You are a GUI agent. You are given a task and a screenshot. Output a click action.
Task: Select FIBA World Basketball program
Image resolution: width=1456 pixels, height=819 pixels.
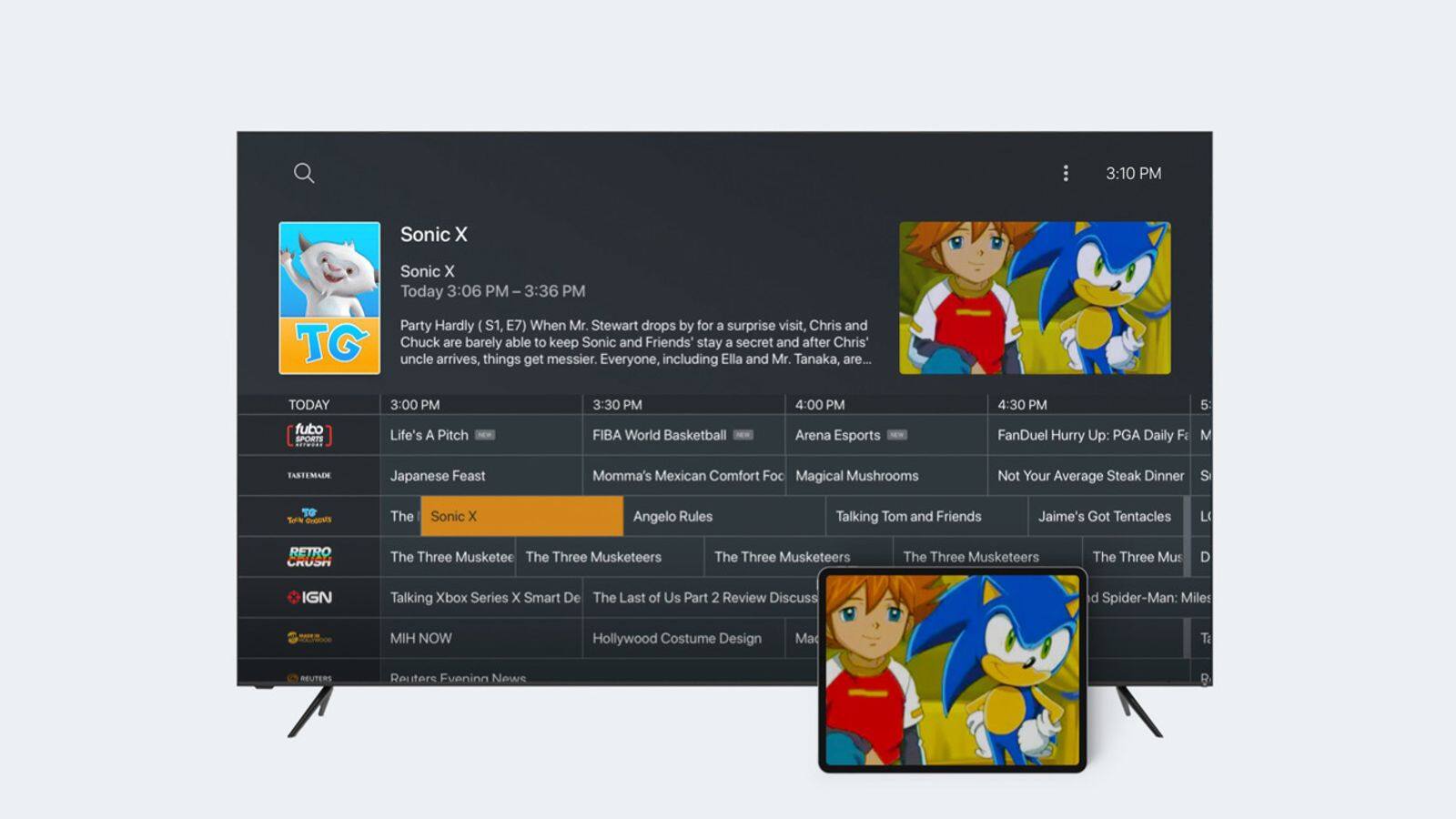point(683,435)
